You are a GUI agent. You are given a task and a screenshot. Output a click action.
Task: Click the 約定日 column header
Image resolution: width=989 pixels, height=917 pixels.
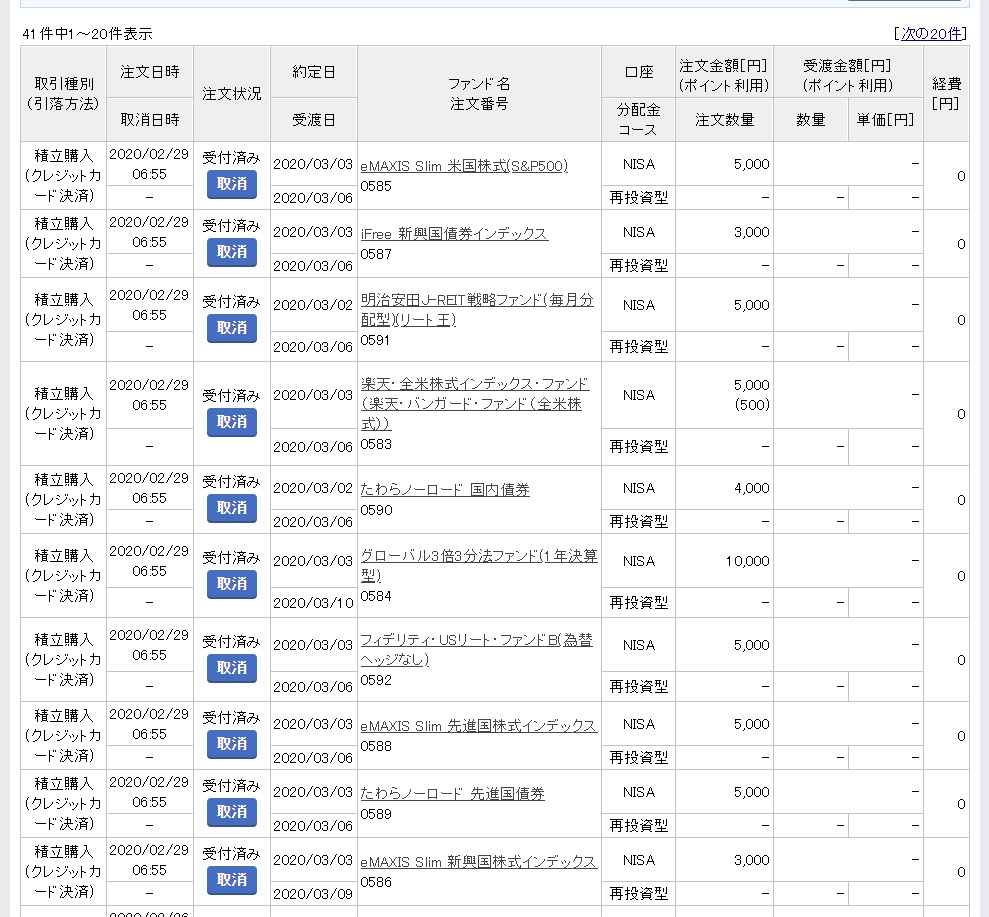pos(313,72)
